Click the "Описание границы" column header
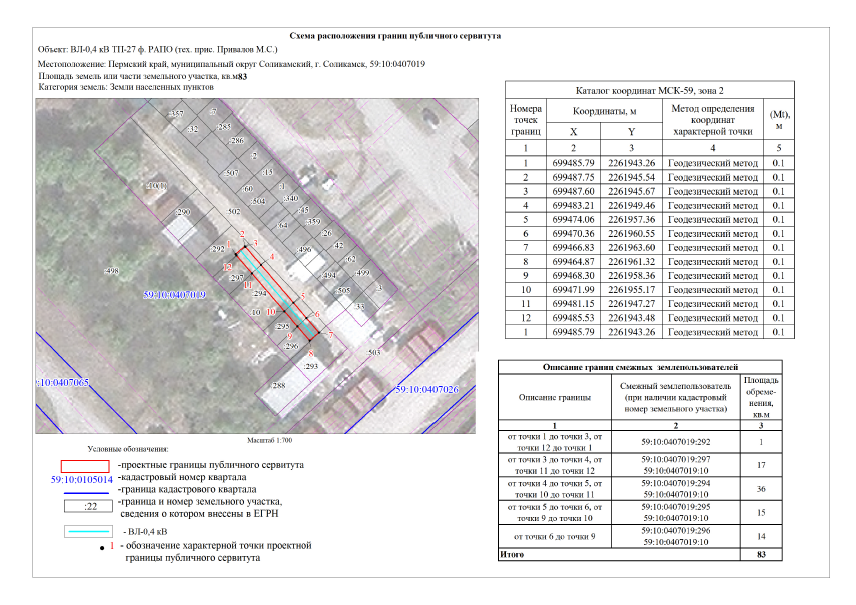 [x=555, y=398]
